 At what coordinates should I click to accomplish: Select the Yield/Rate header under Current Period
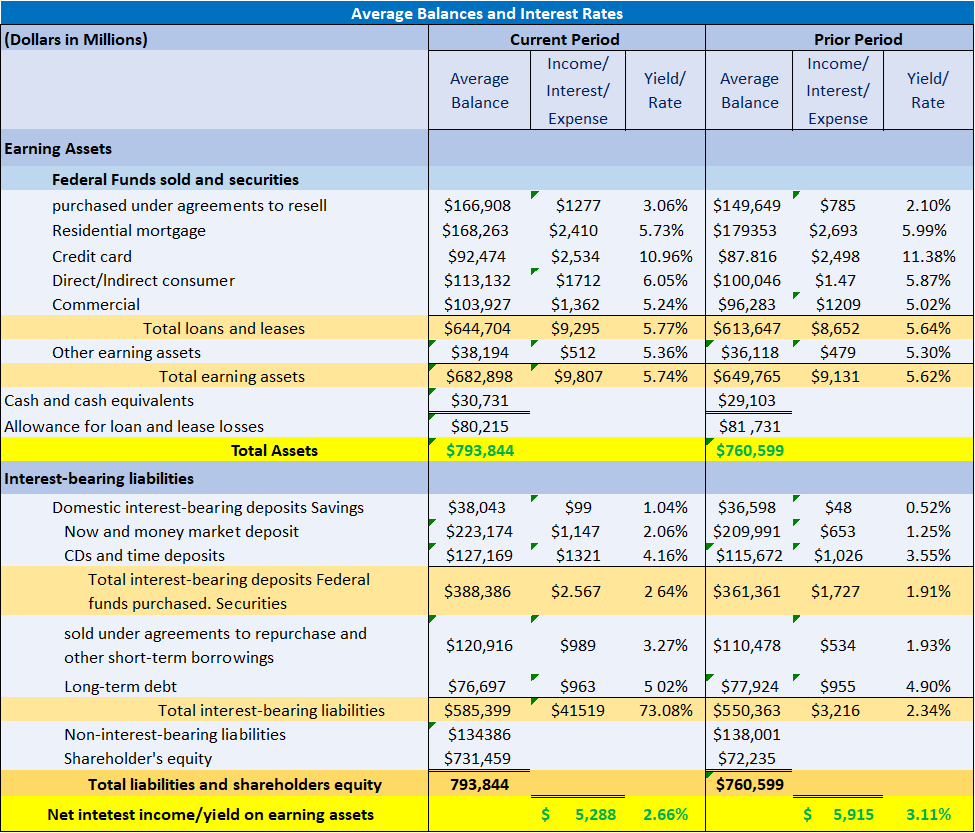665,90
